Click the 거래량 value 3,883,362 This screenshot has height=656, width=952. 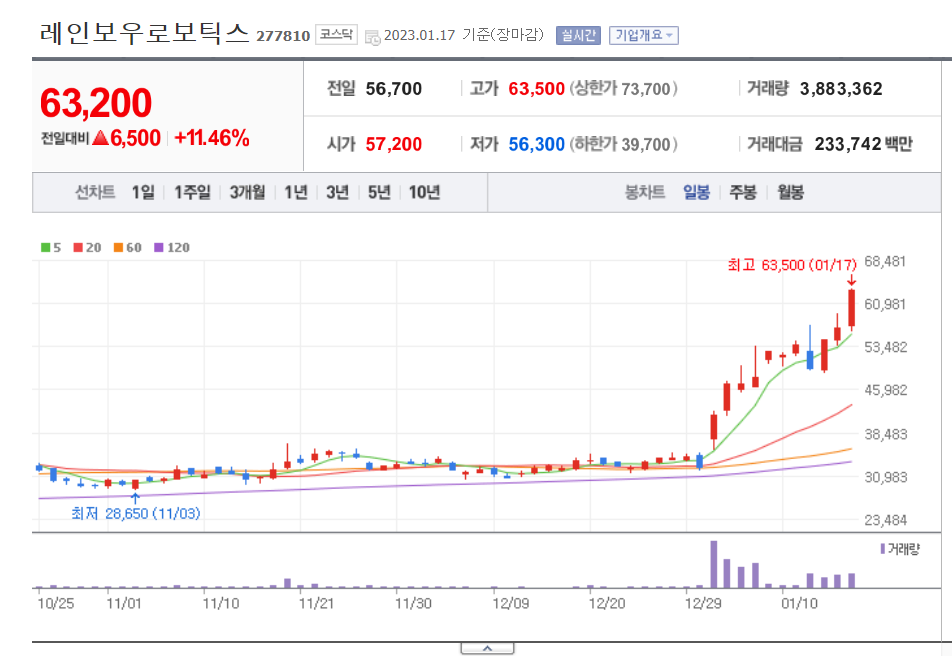point(841,89)
